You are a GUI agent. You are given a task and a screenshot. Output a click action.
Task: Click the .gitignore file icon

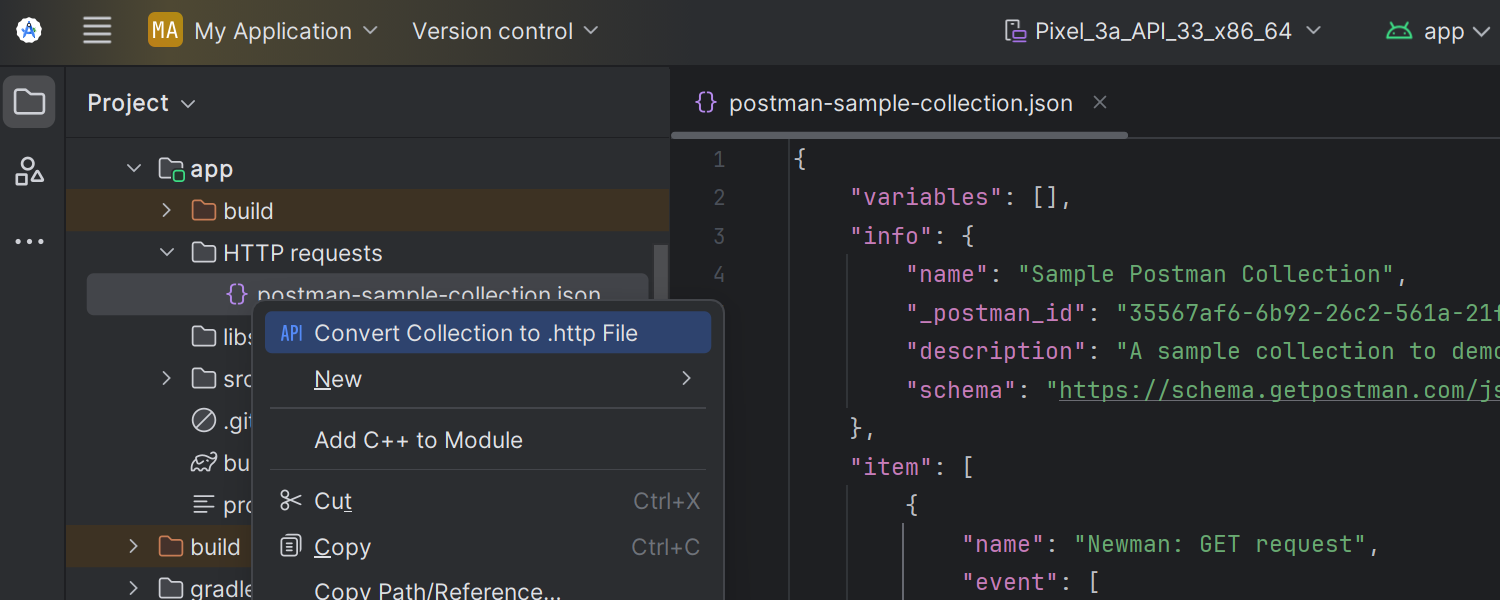(x=204, y=421)
